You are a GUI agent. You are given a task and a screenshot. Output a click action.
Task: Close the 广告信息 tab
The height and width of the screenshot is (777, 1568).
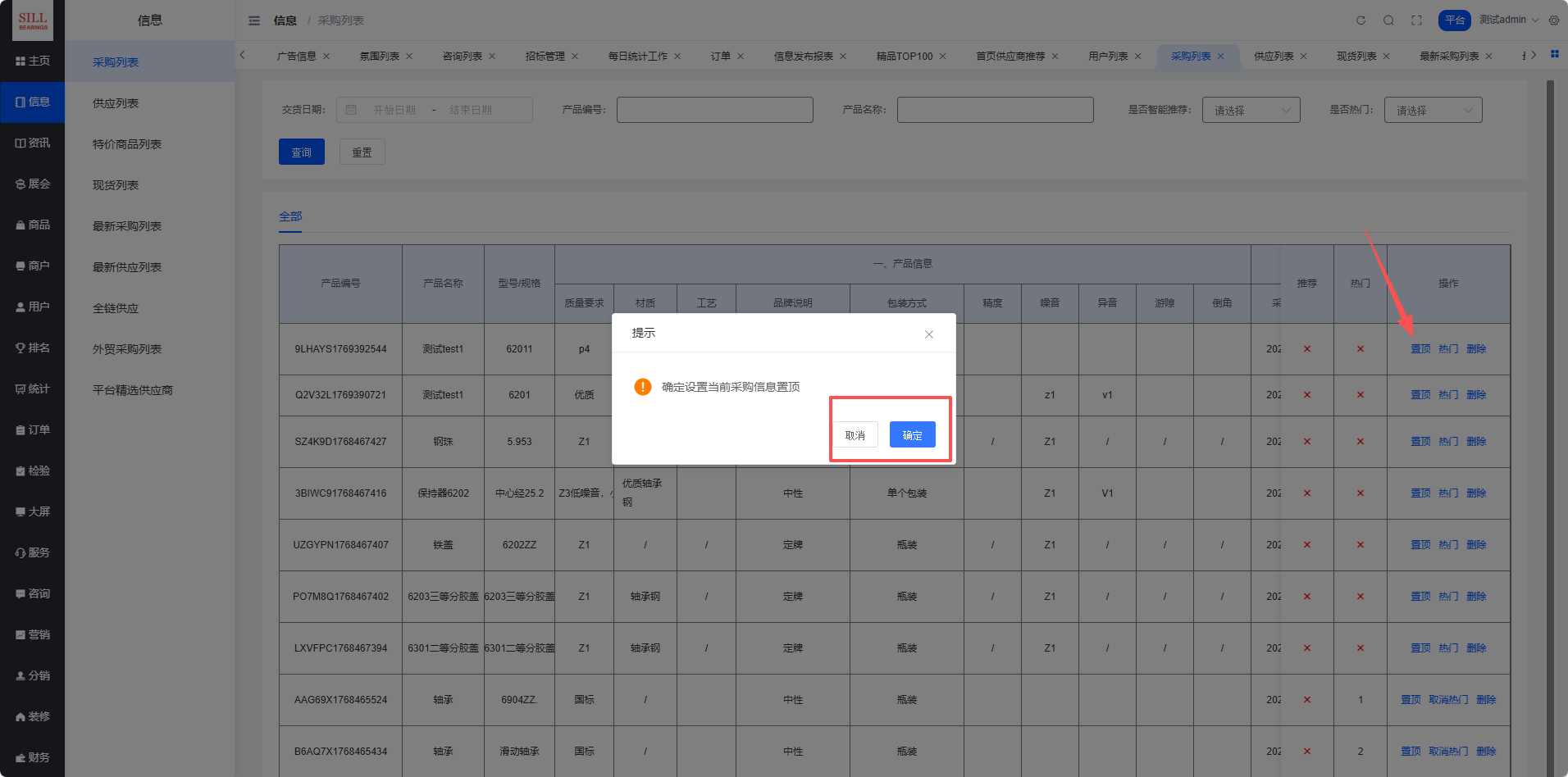coord(326,57)
